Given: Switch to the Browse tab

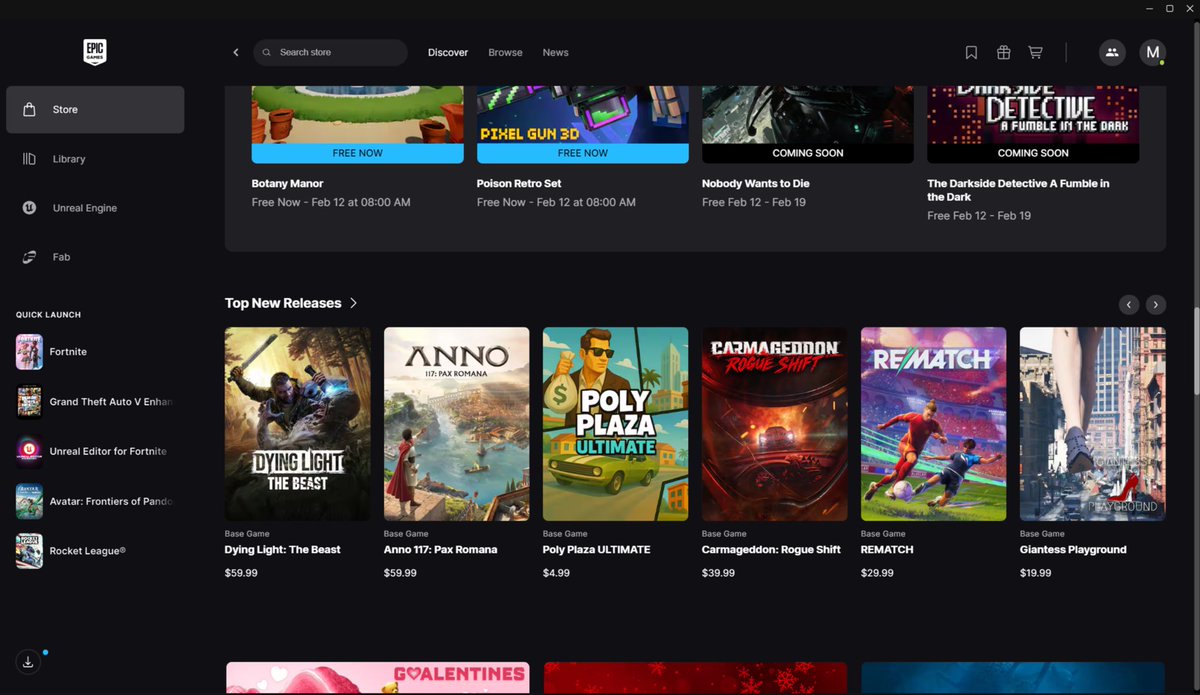Looking at the screenshot, I should point(505,53).
